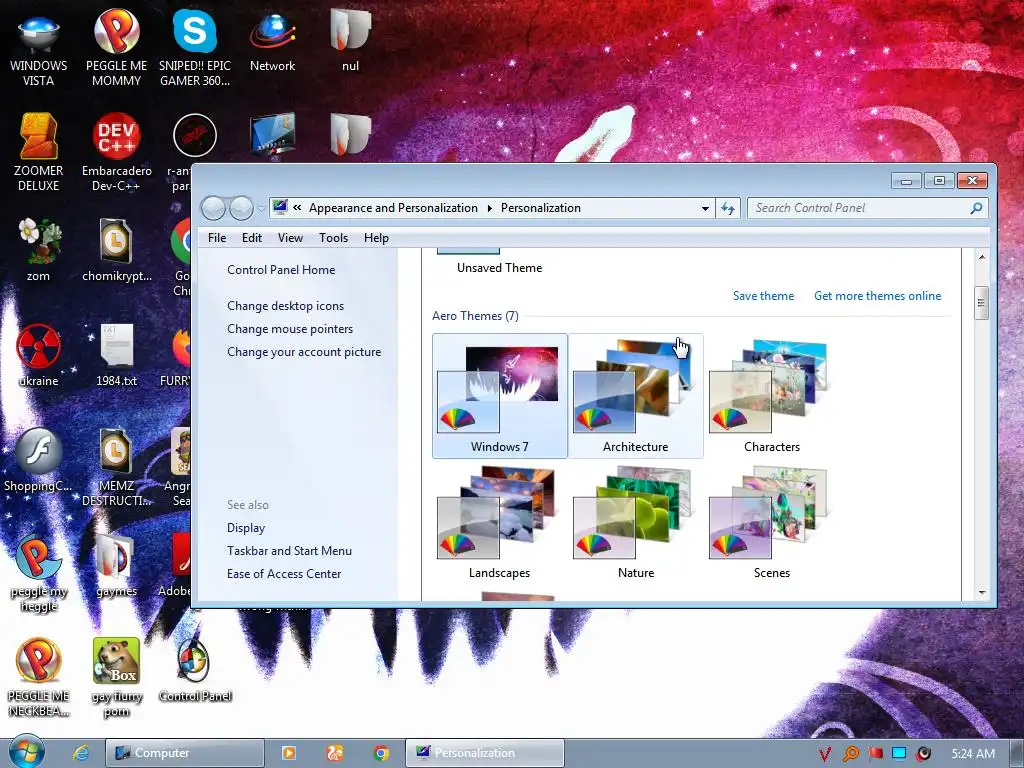Select the PEGGLE ME MOMMY desktop icon

tap(116, 49)
